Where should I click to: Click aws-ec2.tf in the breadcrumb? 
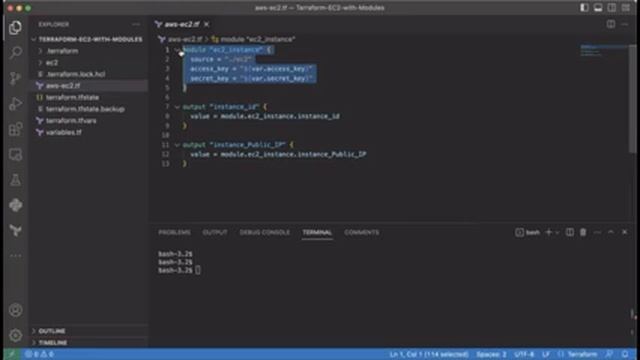click(x=184, y=39)
